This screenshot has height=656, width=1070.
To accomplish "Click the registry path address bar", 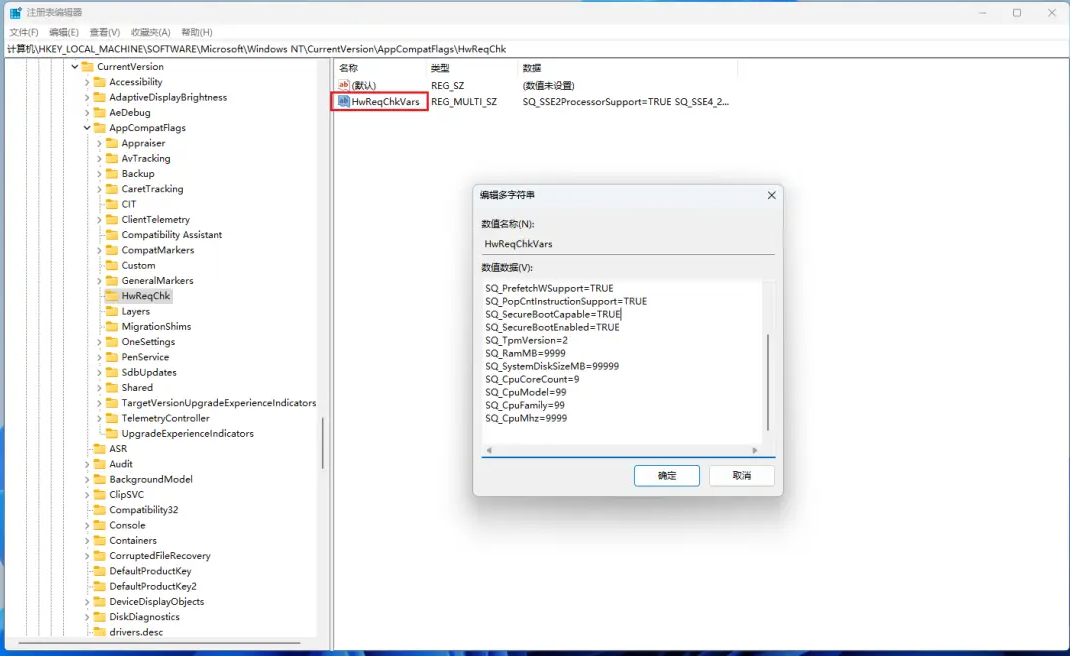I will (x=535, y=49).
